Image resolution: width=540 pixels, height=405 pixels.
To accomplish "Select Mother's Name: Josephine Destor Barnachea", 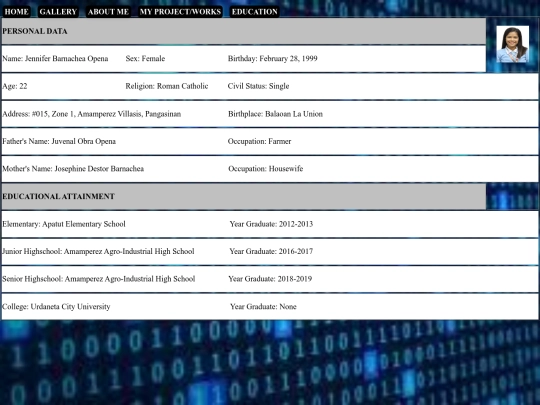I will [x=73, y=169].
